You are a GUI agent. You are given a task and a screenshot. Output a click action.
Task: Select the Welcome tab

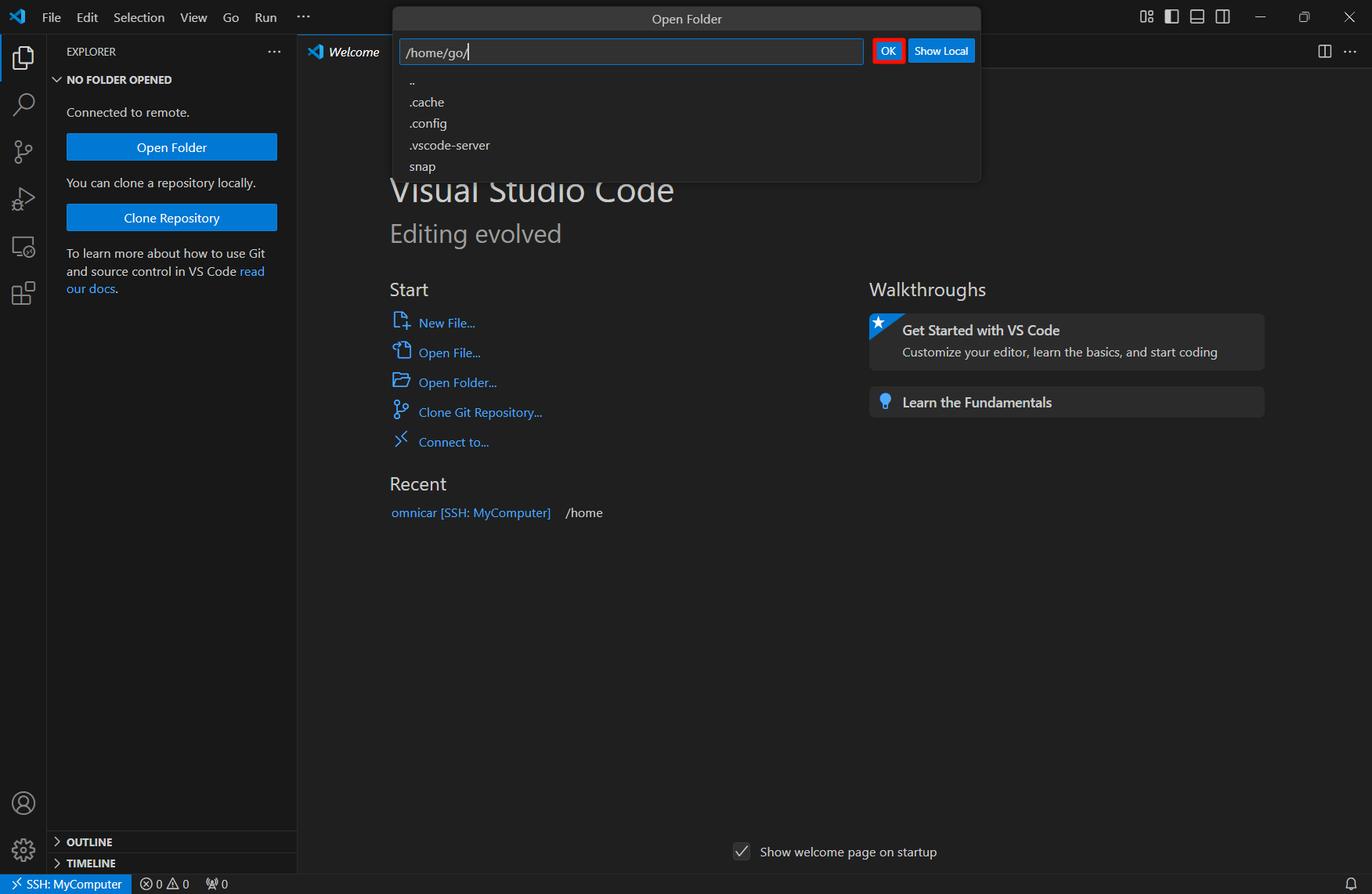click(345, 52)
